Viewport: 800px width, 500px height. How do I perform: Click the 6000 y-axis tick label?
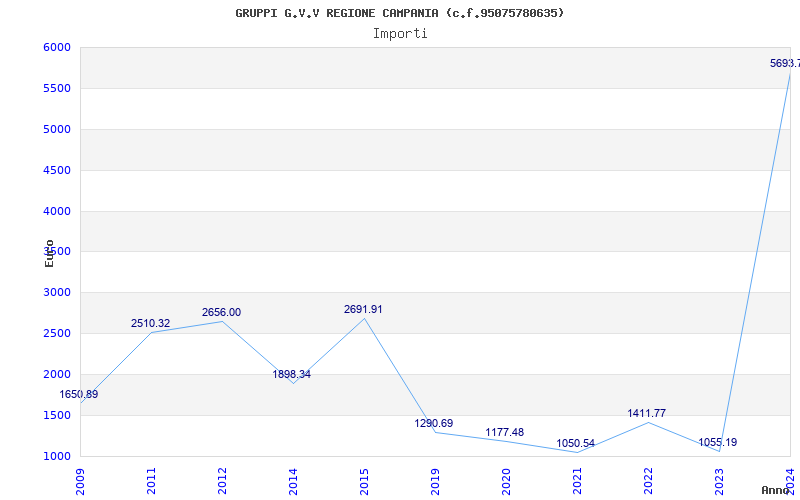[x=57, y=47]
